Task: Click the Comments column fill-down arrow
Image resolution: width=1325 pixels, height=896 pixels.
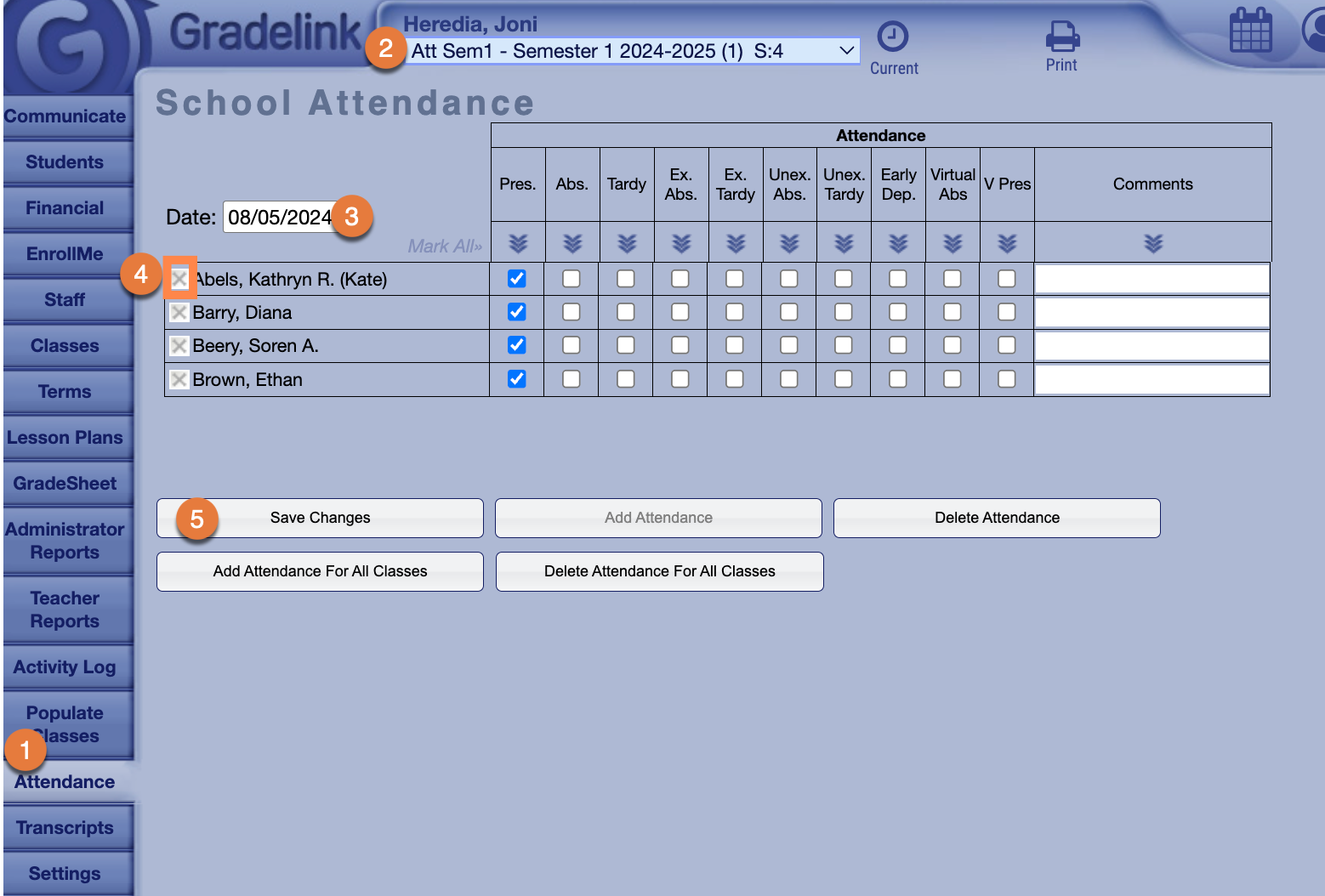Action: (1153, 244)
